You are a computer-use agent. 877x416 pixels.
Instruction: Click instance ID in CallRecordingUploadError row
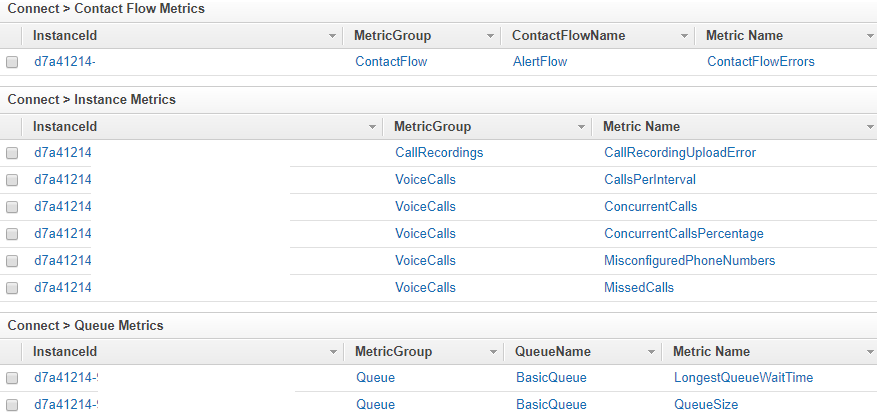click(x=63, y=153)
